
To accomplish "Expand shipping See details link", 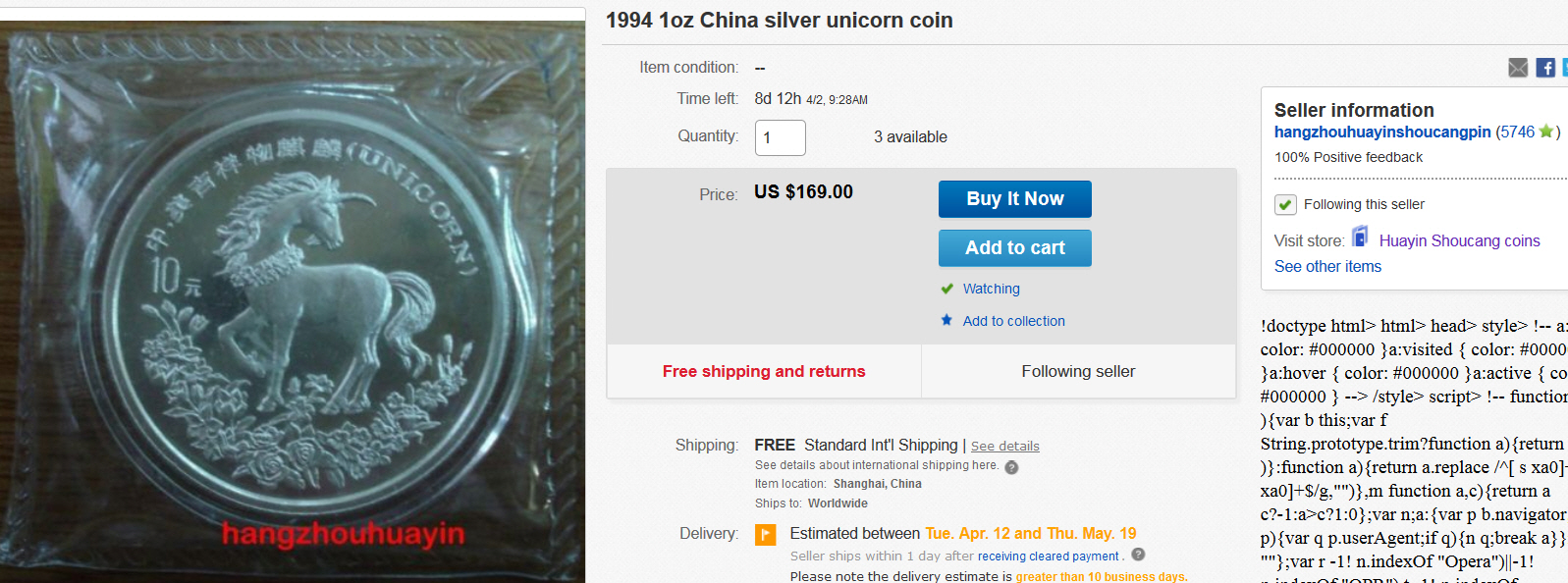I will [1004, 447].
